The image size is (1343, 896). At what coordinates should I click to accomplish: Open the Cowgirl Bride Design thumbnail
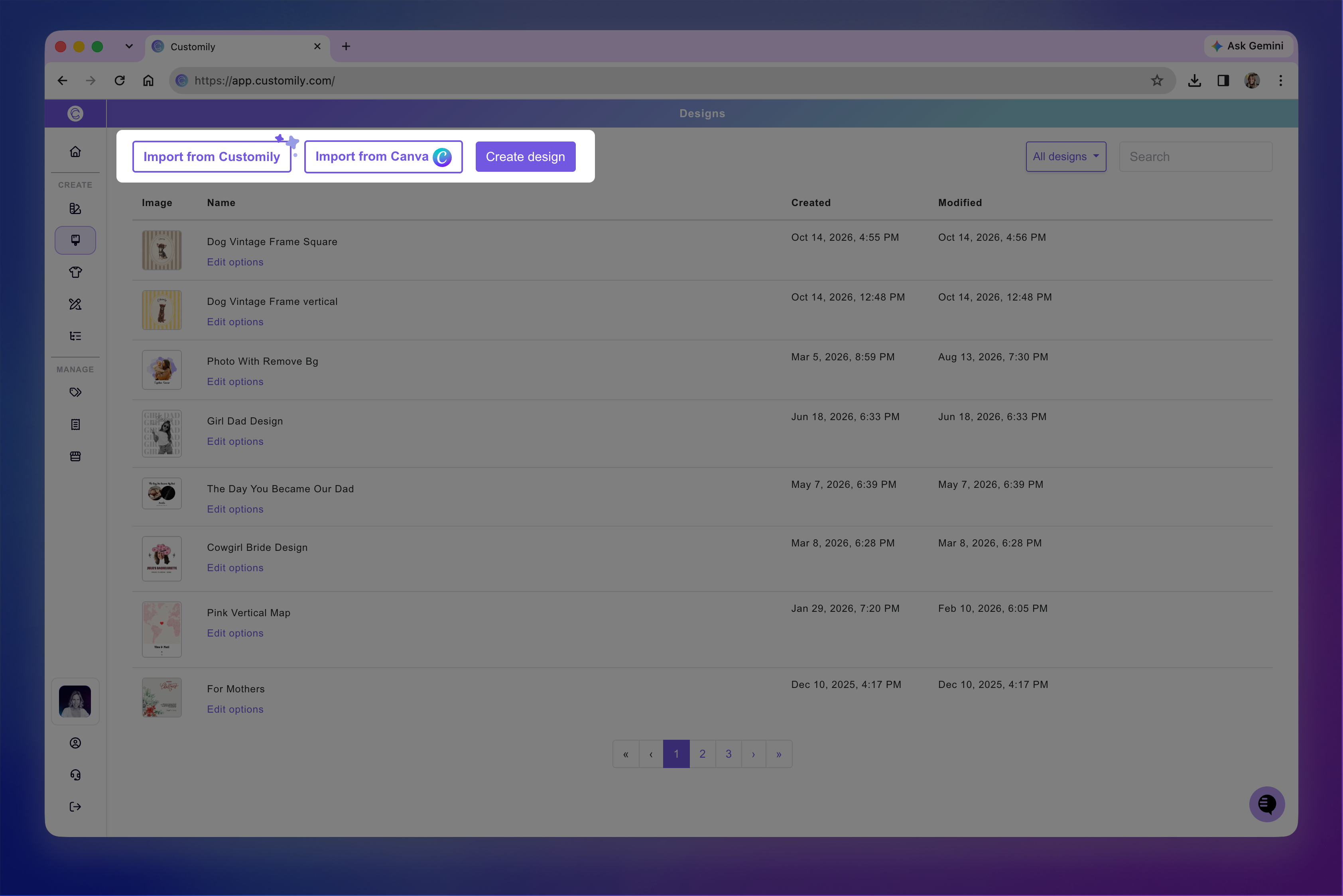[x=162, y=558]
